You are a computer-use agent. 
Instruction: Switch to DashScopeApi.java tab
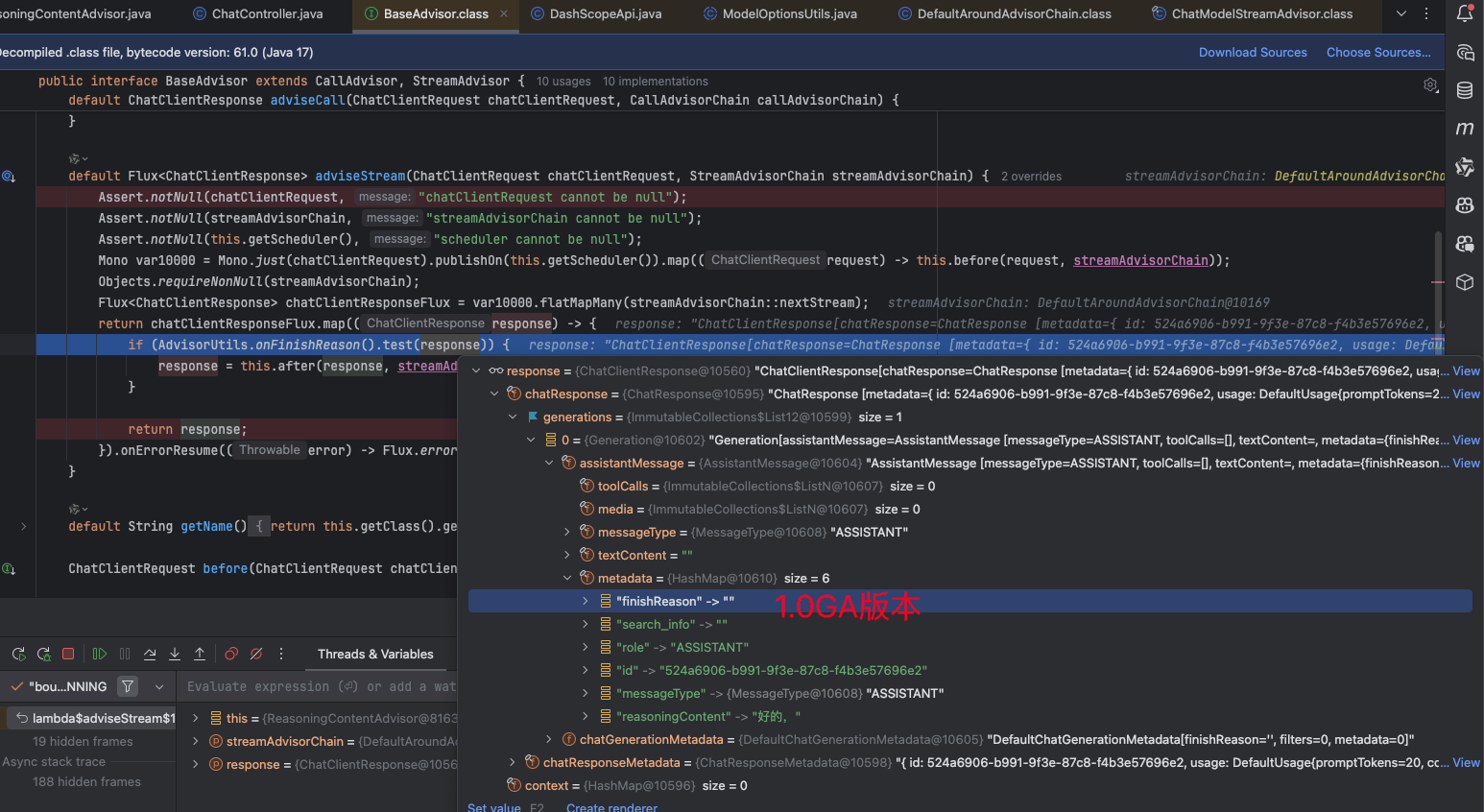596,13
